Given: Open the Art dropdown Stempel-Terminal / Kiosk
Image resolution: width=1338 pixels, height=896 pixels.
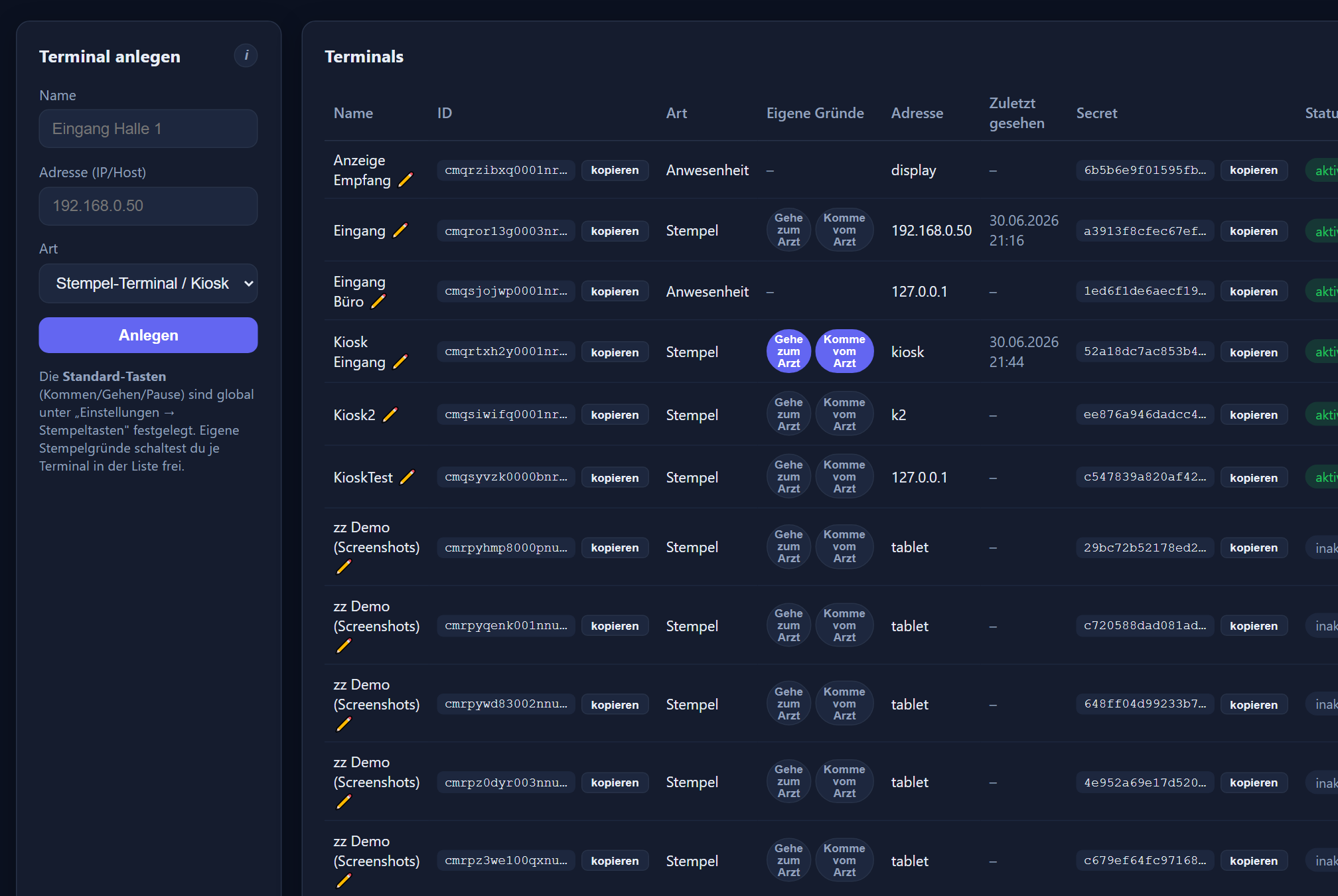Looking at the screenshot, I should point(148,283).
